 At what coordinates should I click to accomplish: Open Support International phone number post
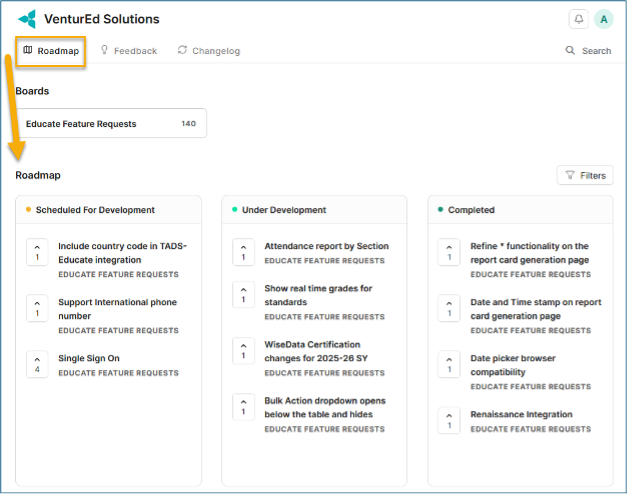[x=117, y=309]
